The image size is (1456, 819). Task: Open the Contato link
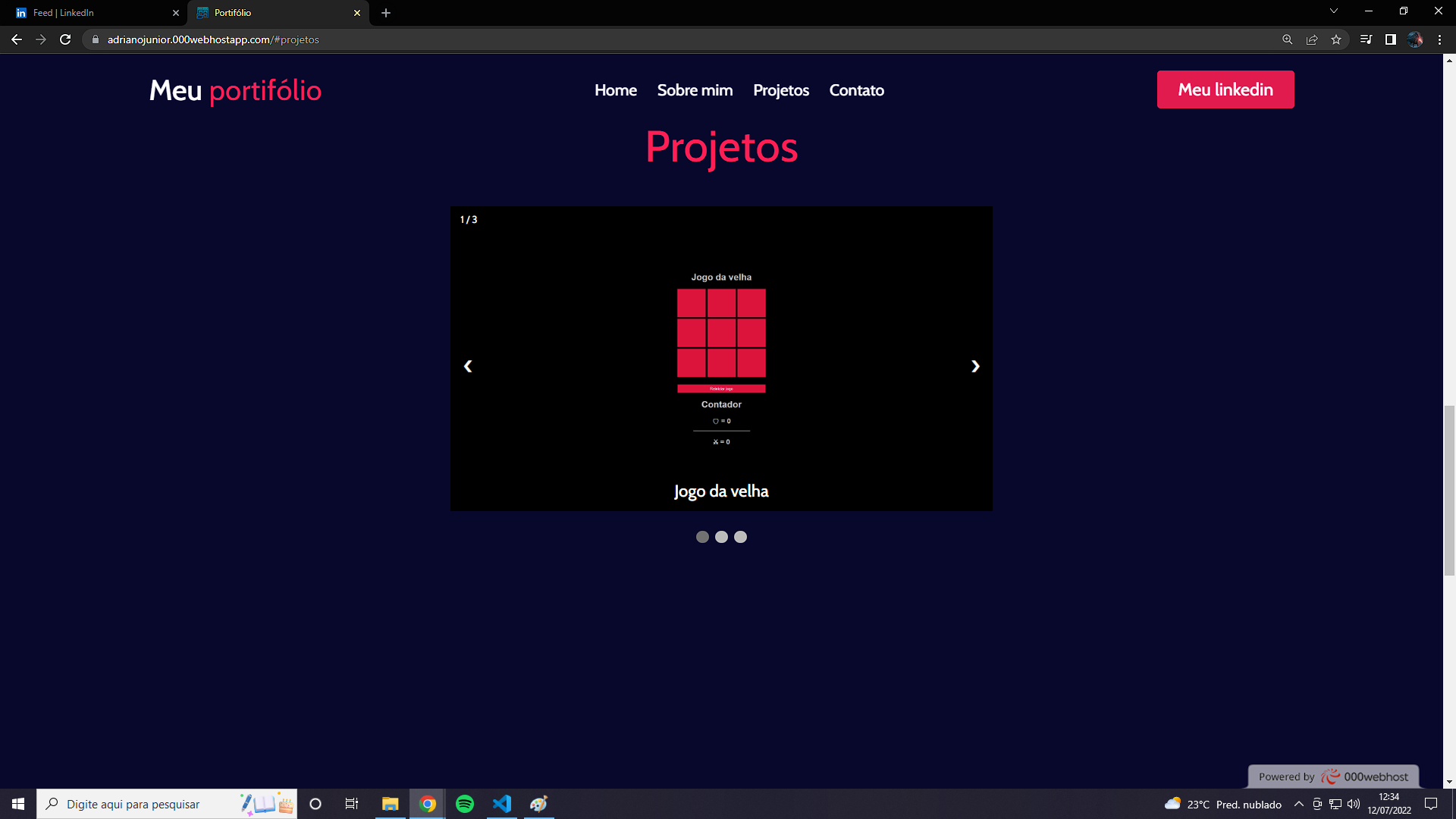click(856, 90)
